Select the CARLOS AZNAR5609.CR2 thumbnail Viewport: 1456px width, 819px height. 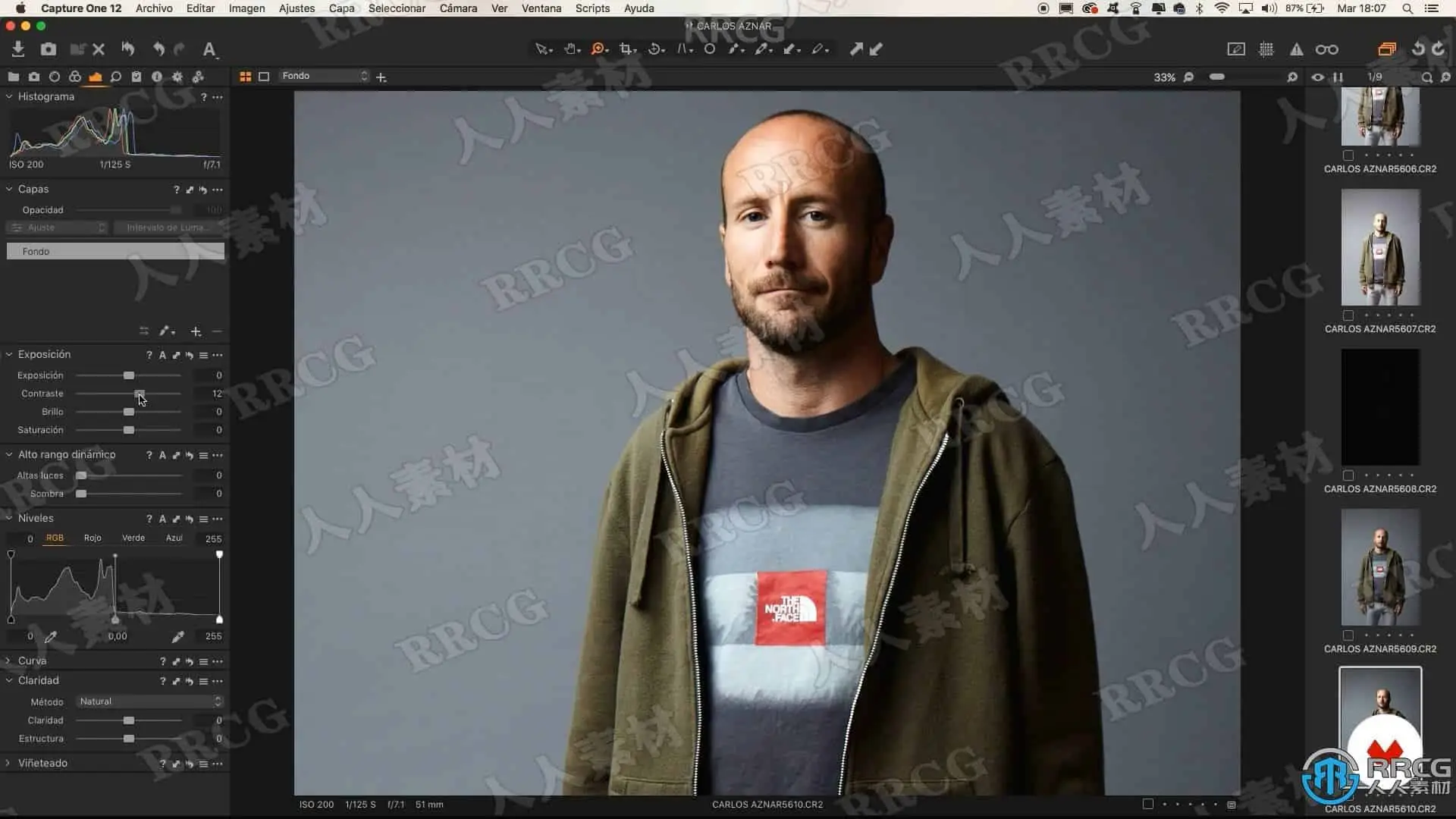tap(1379, 567)
